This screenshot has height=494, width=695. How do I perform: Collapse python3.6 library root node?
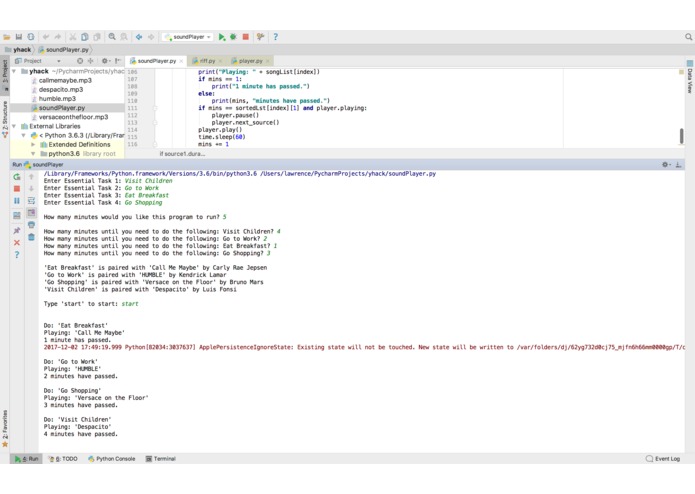33,154
